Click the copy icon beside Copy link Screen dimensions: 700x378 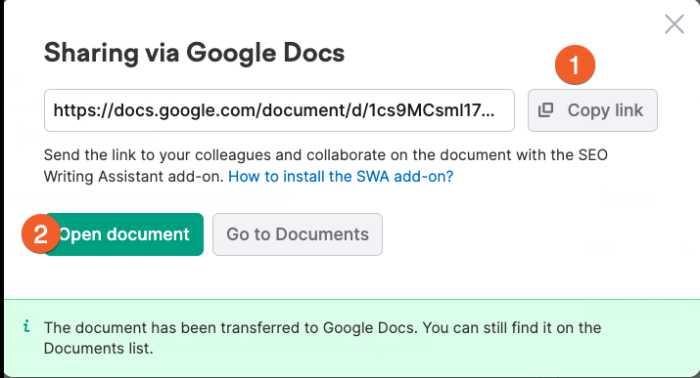(546, 110)
